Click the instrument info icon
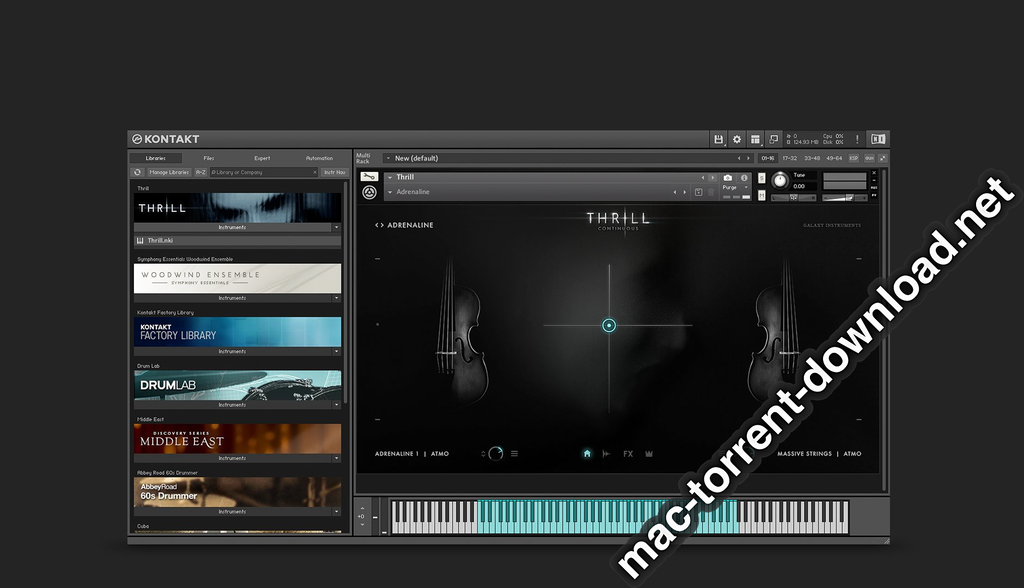This screenshot has height=588, width=1024. (x=744, y=178)
